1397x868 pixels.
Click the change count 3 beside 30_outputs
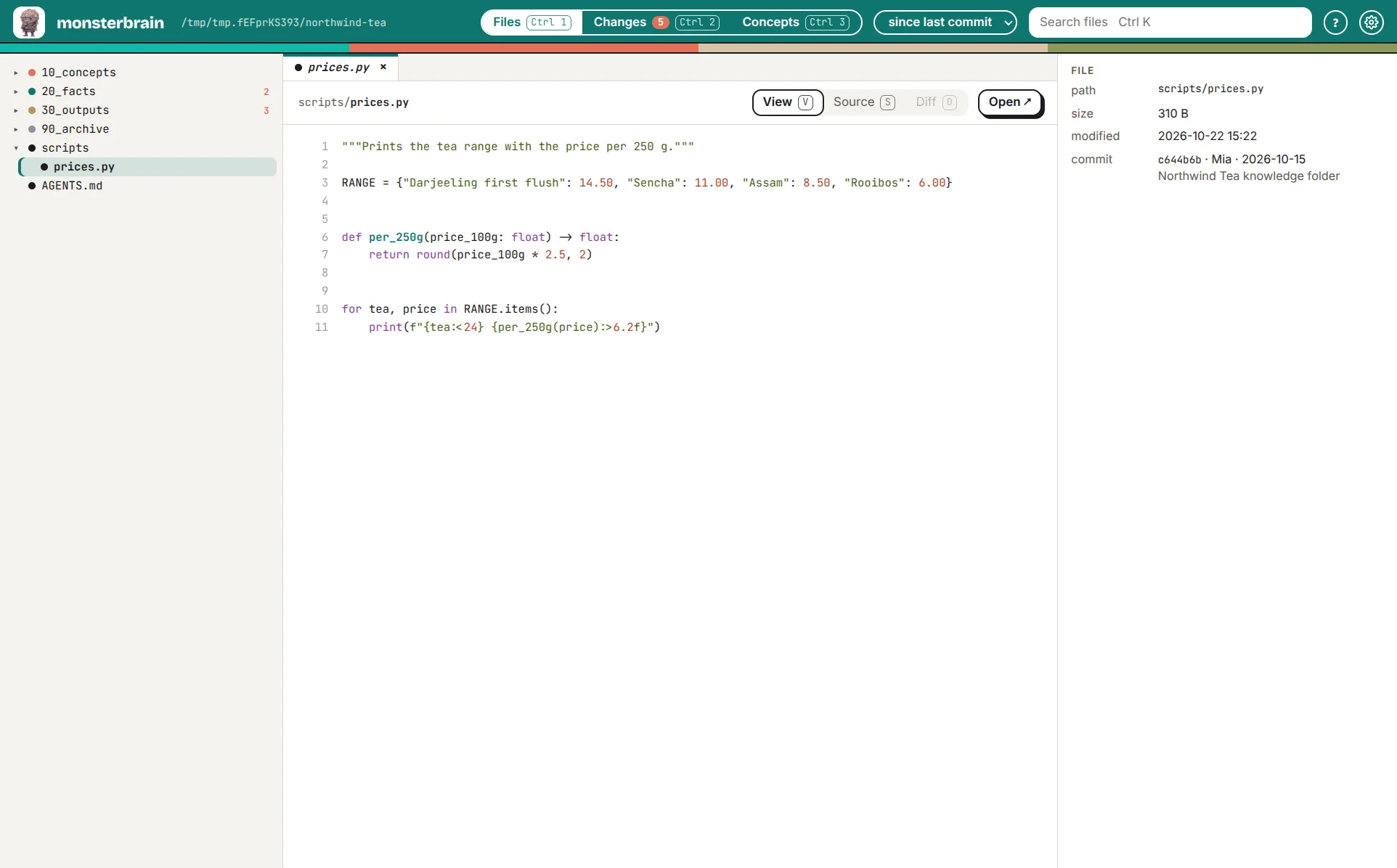coord(266,110)
